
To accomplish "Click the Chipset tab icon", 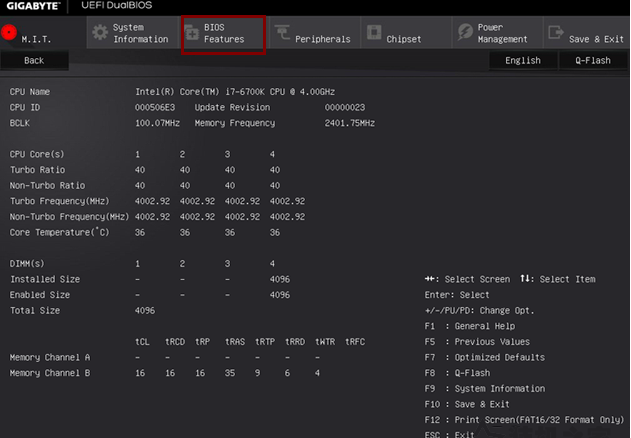I will pos(373,33).
